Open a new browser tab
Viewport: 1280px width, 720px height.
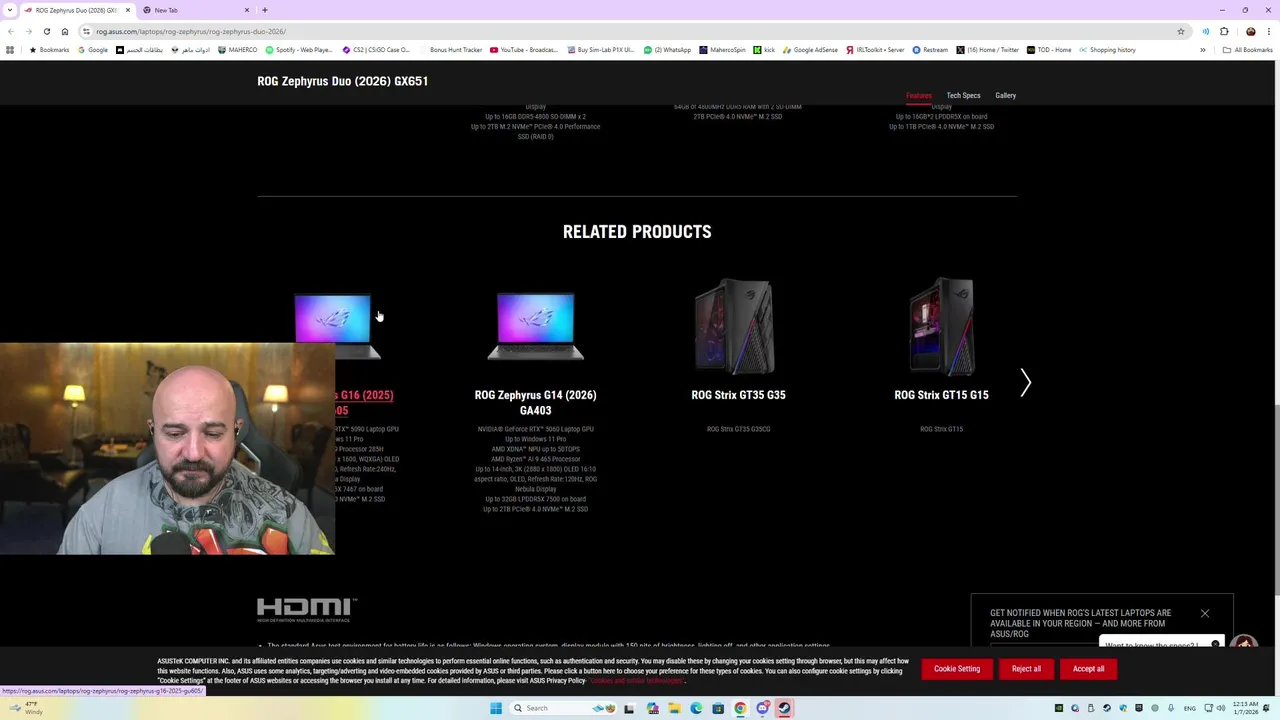(x=265, y=10)
